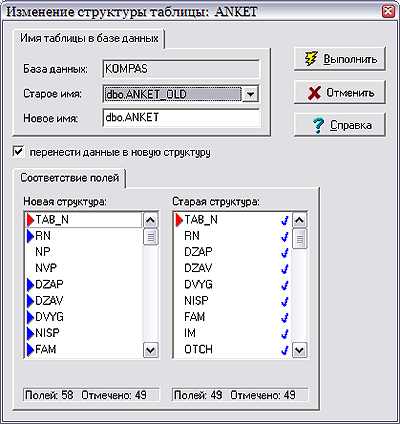Viewport: 400px width, 424px height.
Task: Click the down arrow of the new structure list
Action: pos(150,350)
